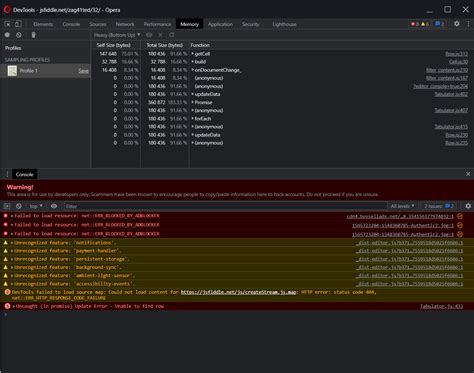Click the trash collect garbage icon

33,35
